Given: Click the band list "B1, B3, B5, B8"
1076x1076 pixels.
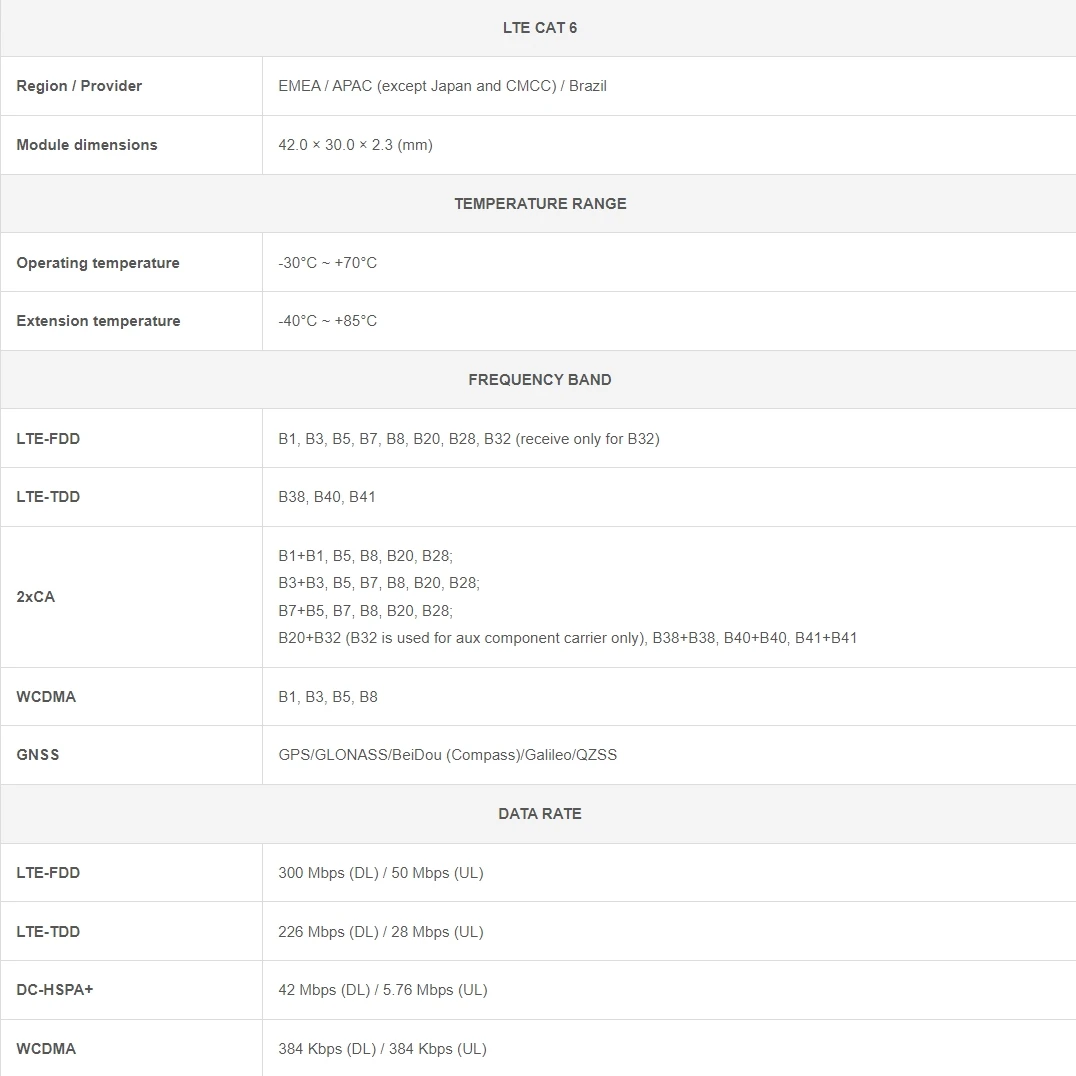Looking at the screenshot, I should (x=328, y=697).
